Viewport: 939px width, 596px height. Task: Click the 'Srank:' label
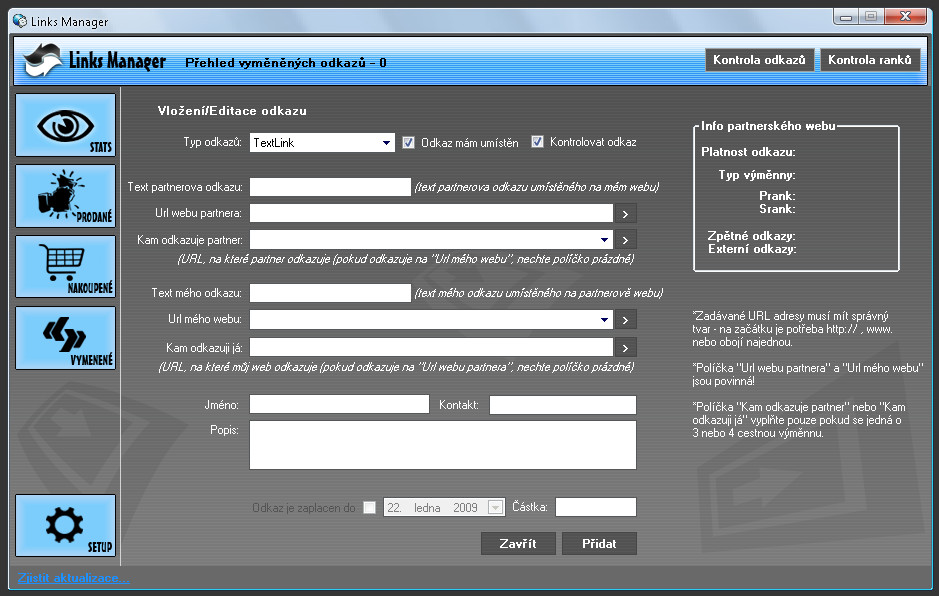777,209
